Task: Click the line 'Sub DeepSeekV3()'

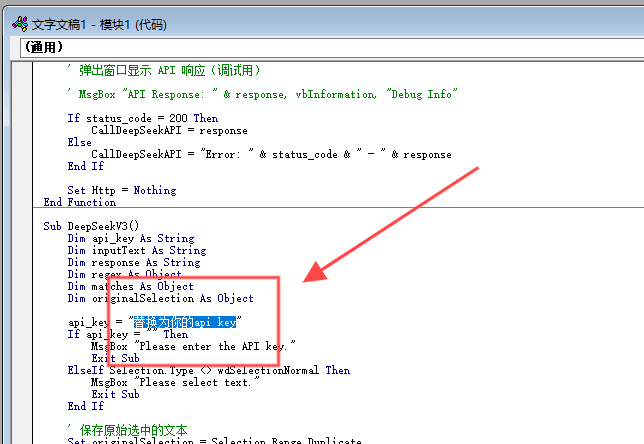Action: point(91,226)
